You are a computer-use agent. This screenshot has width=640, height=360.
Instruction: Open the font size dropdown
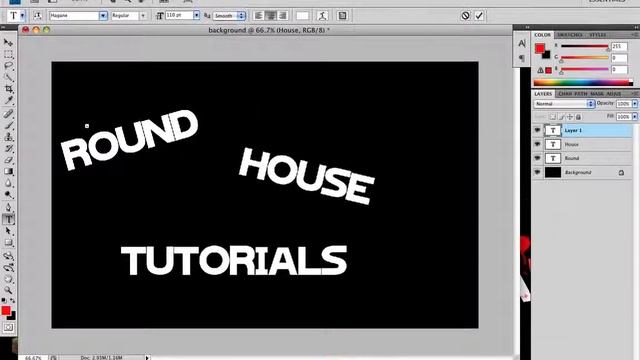click(196, 16)
